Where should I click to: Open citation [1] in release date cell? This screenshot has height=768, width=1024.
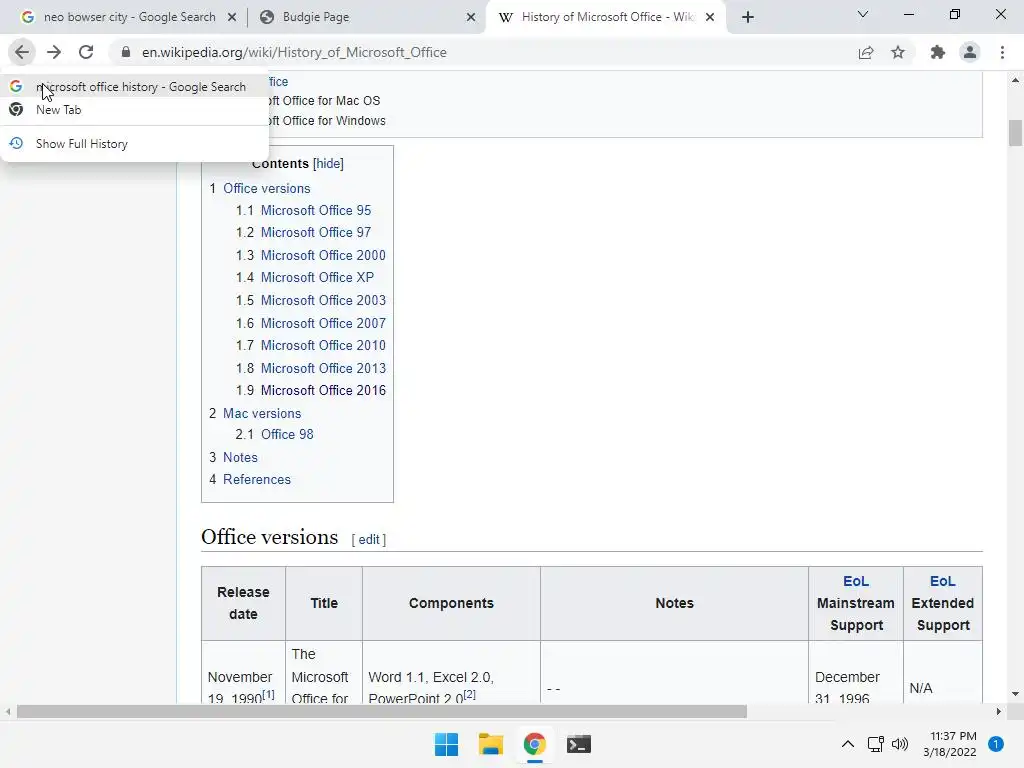point(268,694)
